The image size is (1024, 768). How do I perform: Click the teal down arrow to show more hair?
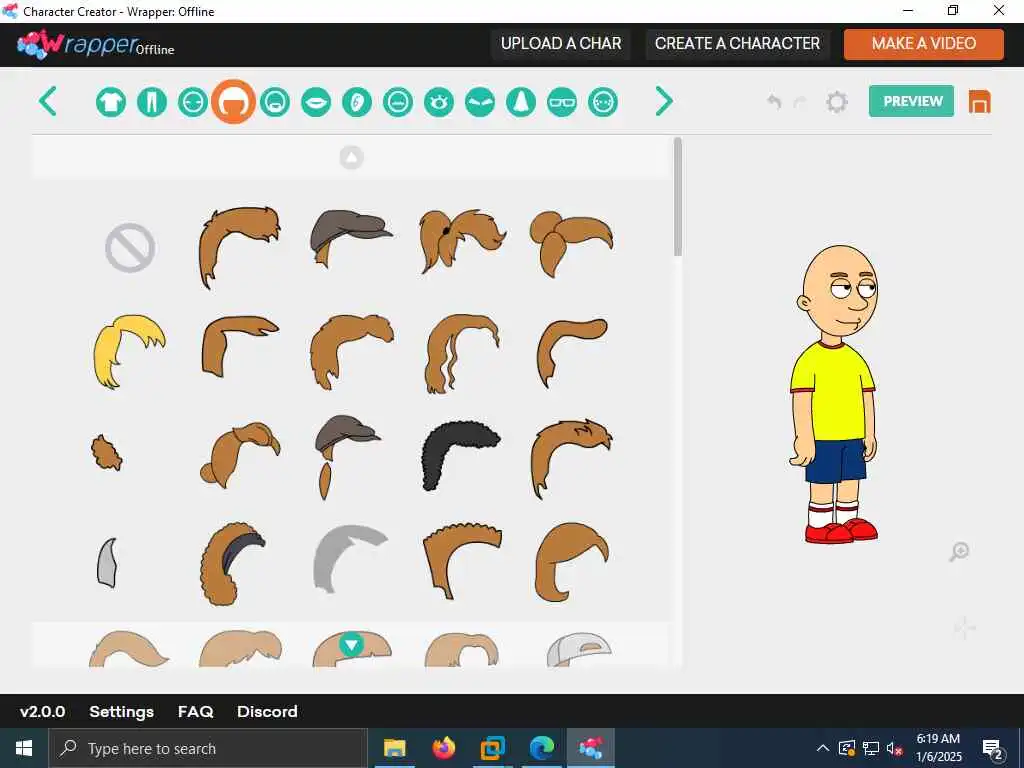pyautogui.click(x=351, y=645)
